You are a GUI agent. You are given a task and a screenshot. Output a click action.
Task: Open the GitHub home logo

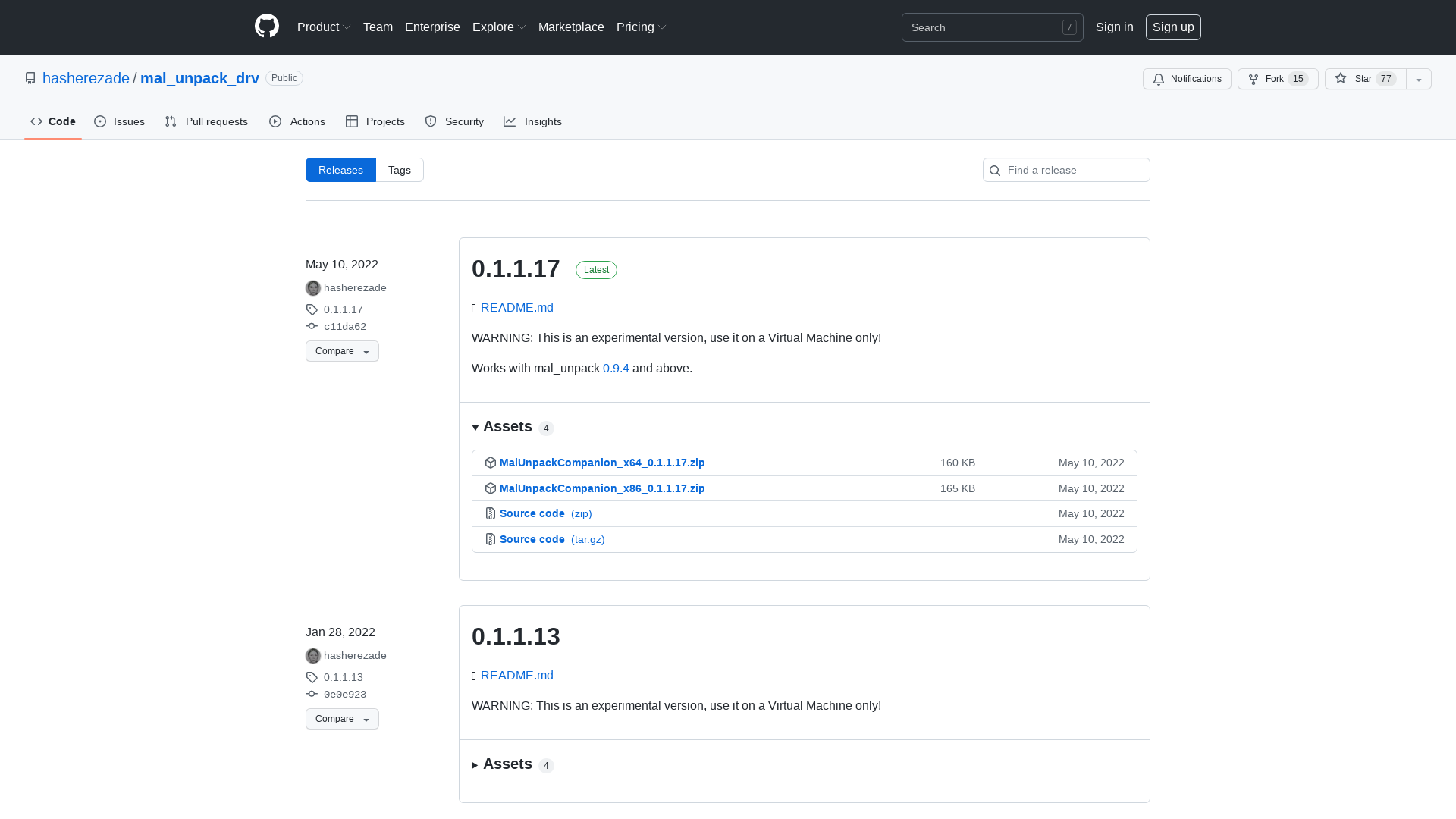tap(267, 27)
